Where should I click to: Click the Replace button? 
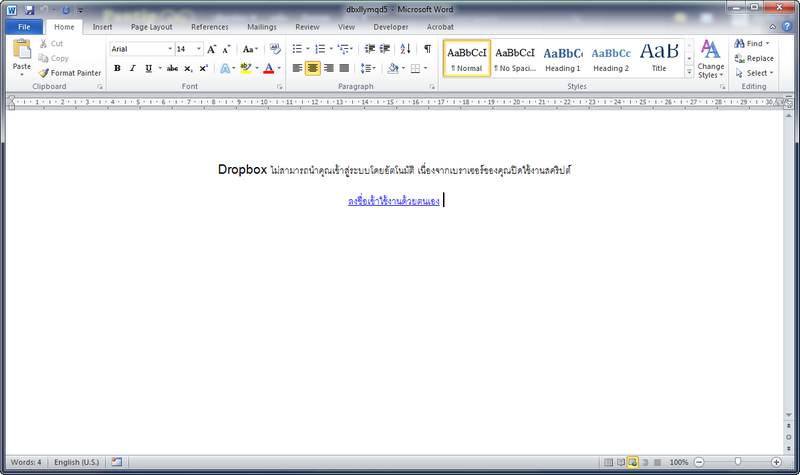(x=754, y=58)
